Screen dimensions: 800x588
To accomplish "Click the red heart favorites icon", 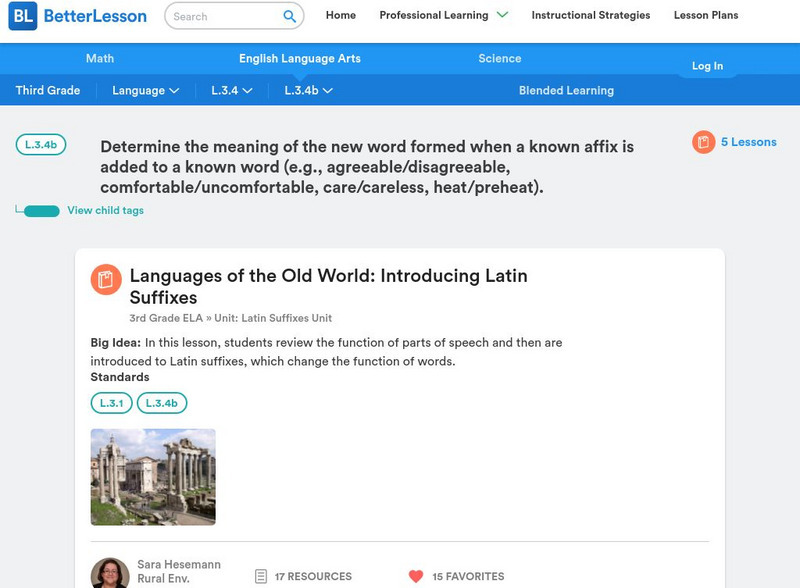I will [x=416, y=577].
